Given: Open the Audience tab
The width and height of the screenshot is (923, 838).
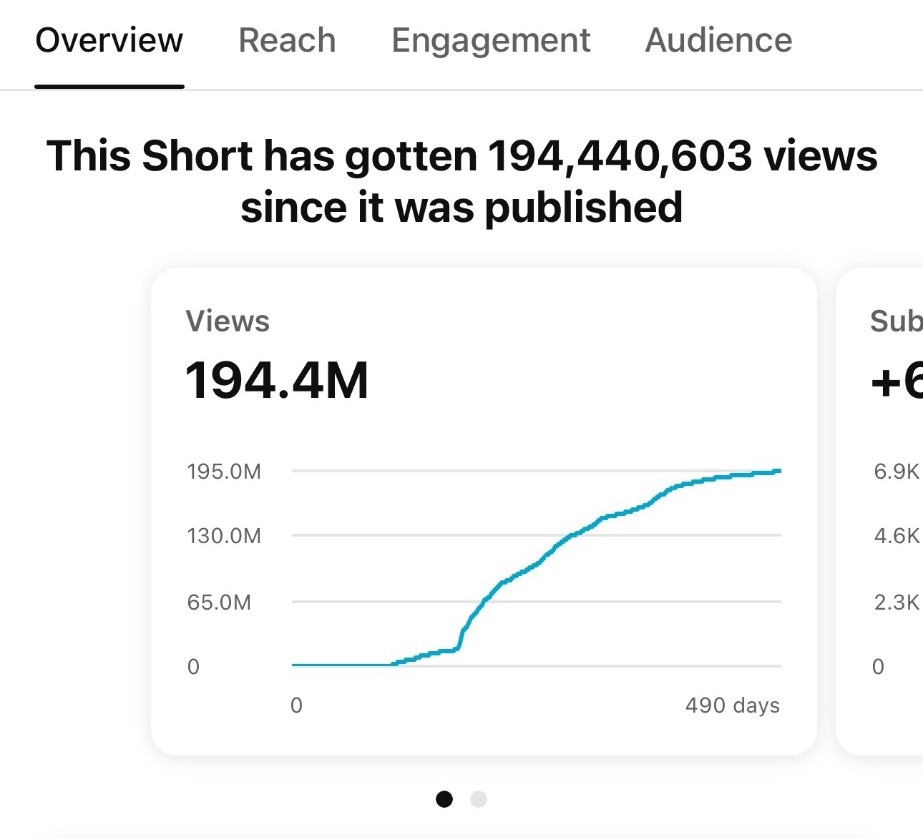Looking at the screenshot, I should tap(719, 41).
